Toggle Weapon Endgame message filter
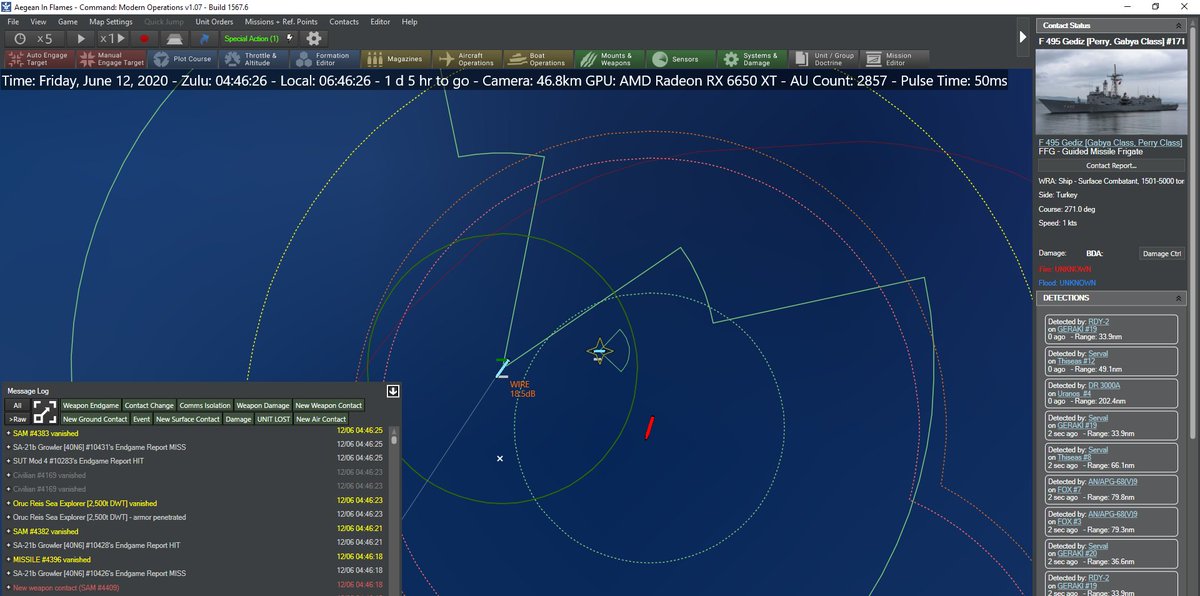1200x596 pixels. tap(90, 405)
